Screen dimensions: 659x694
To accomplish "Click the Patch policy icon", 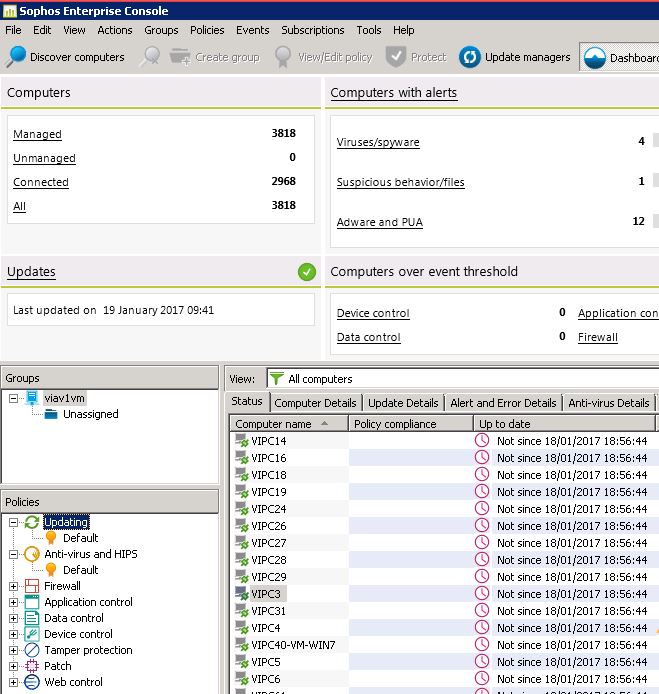I will [x=32, y=666].
